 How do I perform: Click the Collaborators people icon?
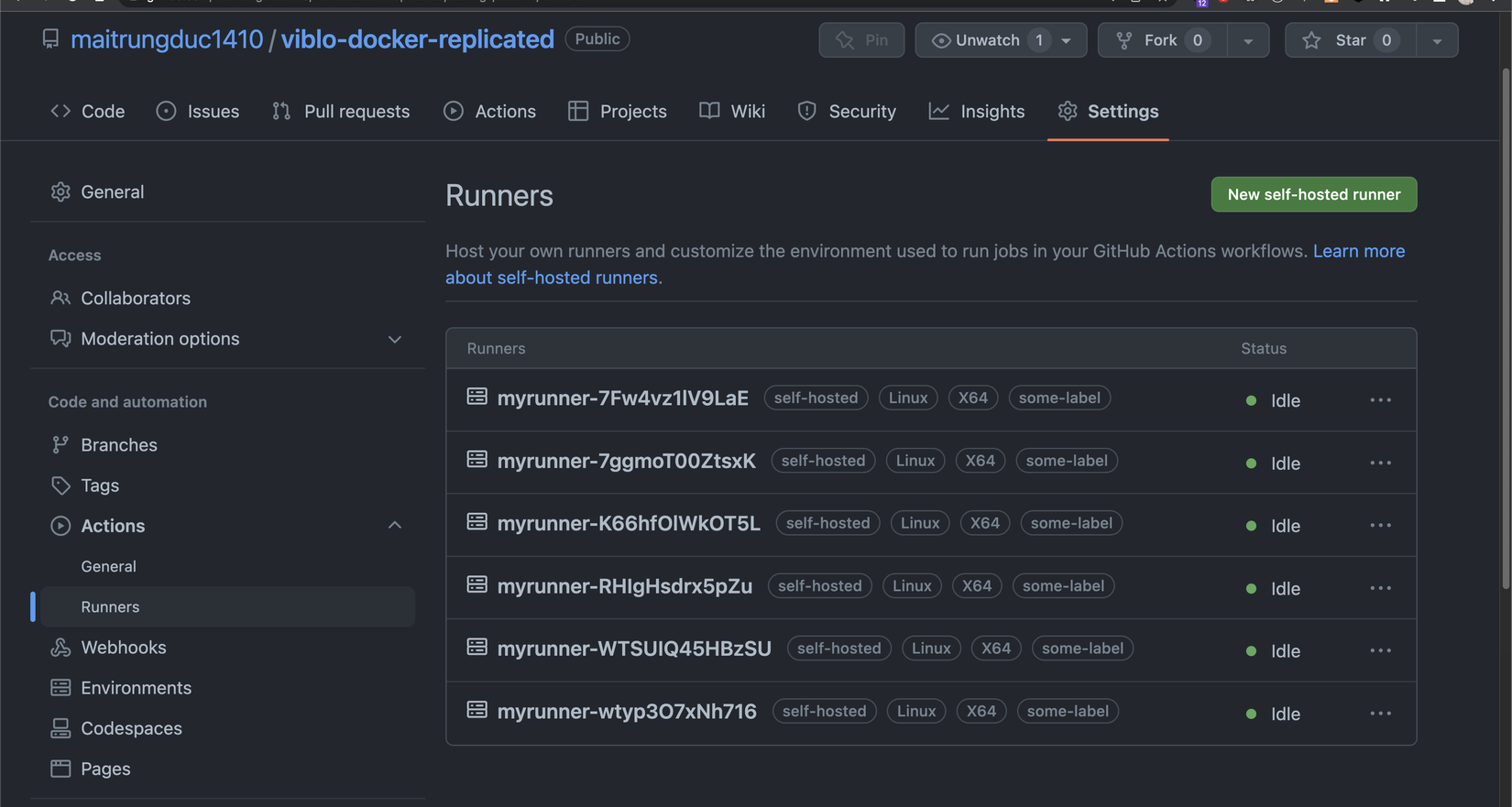pyautogui.click(x=60, y=299)
